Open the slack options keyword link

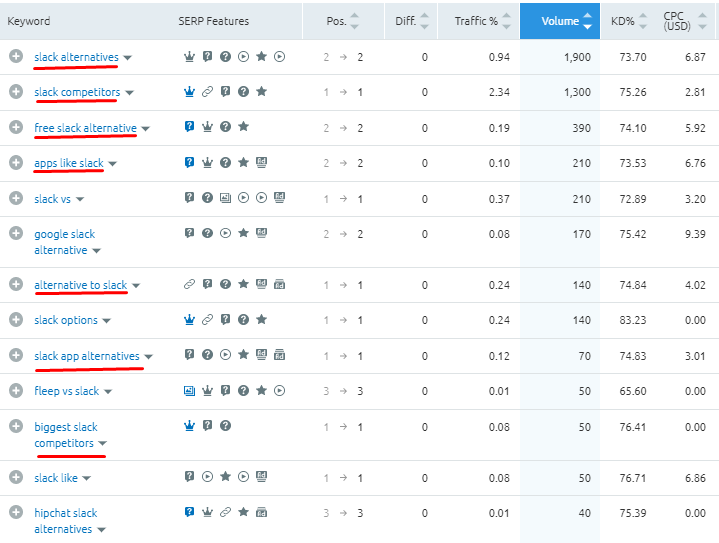coord(66,320)
